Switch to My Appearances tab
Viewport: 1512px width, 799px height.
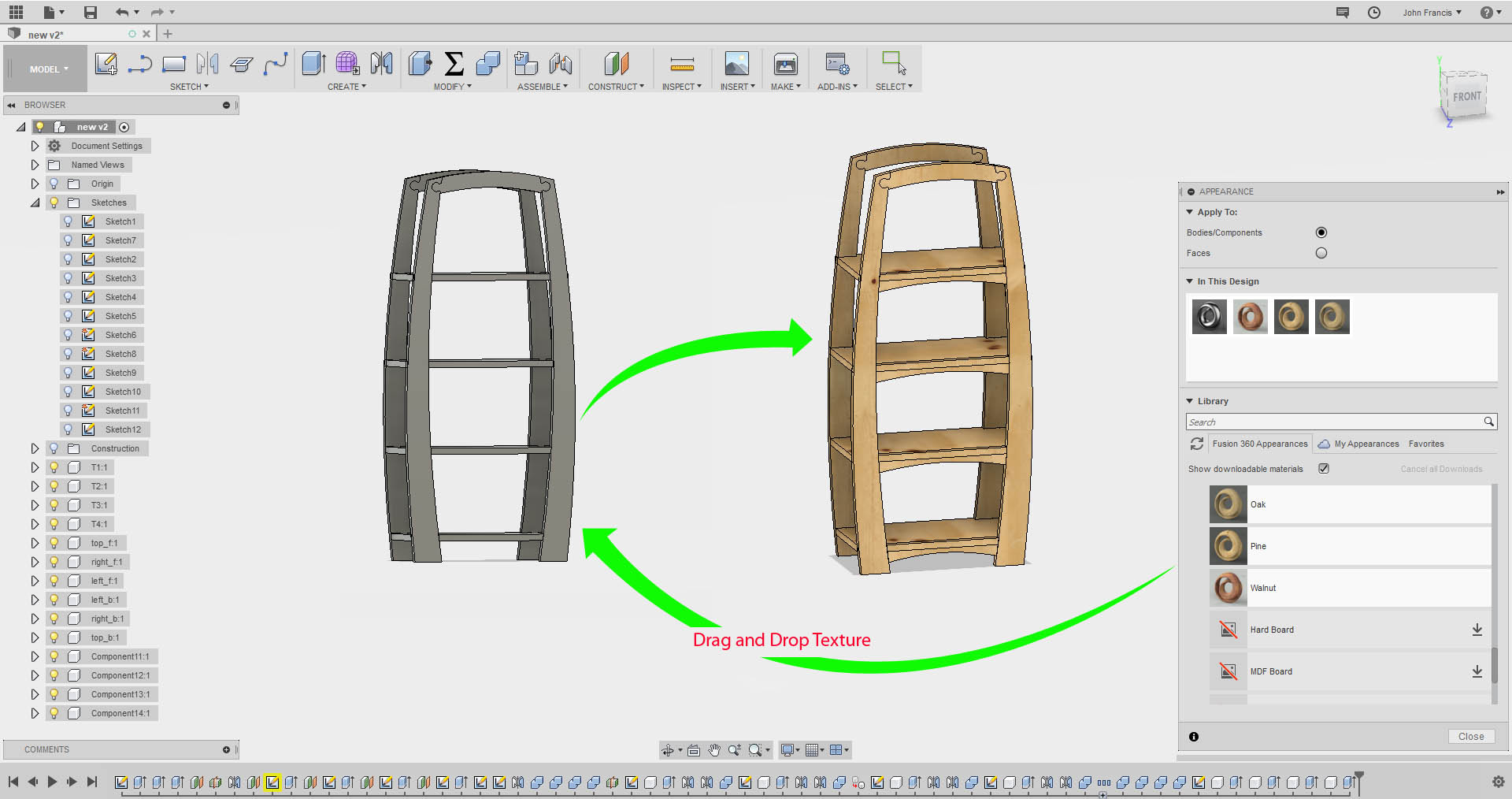(x=1366, y=444)
